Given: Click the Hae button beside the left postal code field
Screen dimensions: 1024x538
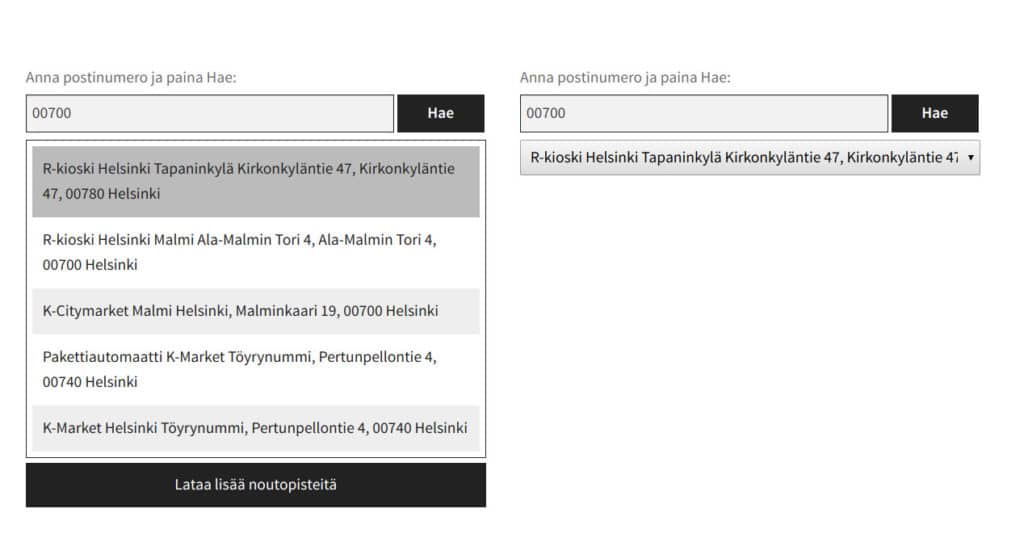Looking at the screenshot, I should point(441,114).
